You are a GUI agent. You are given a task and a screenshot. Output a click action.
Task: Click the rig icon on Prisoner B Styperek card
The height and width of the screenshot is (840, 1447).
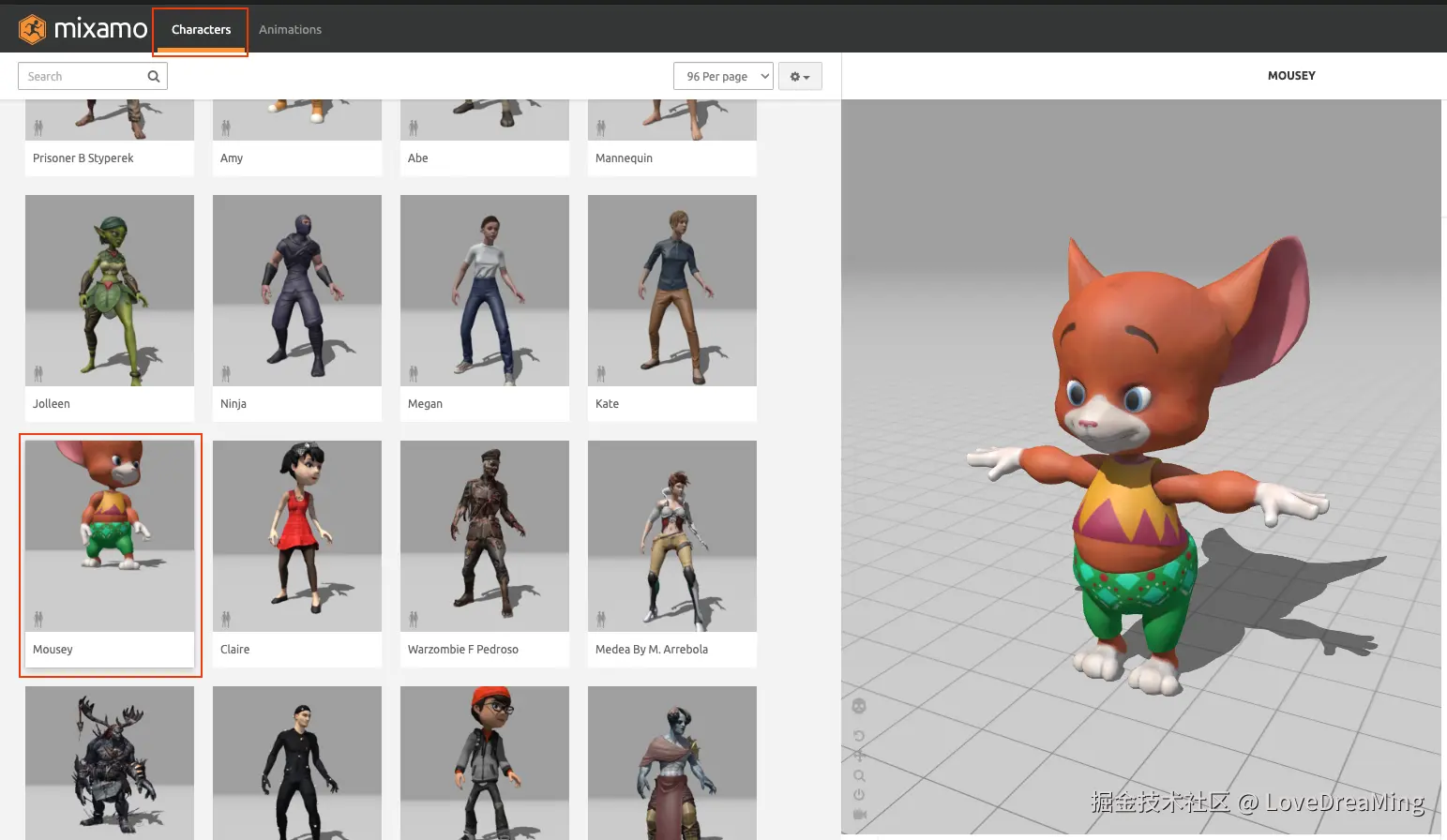(x=38, y=127)
